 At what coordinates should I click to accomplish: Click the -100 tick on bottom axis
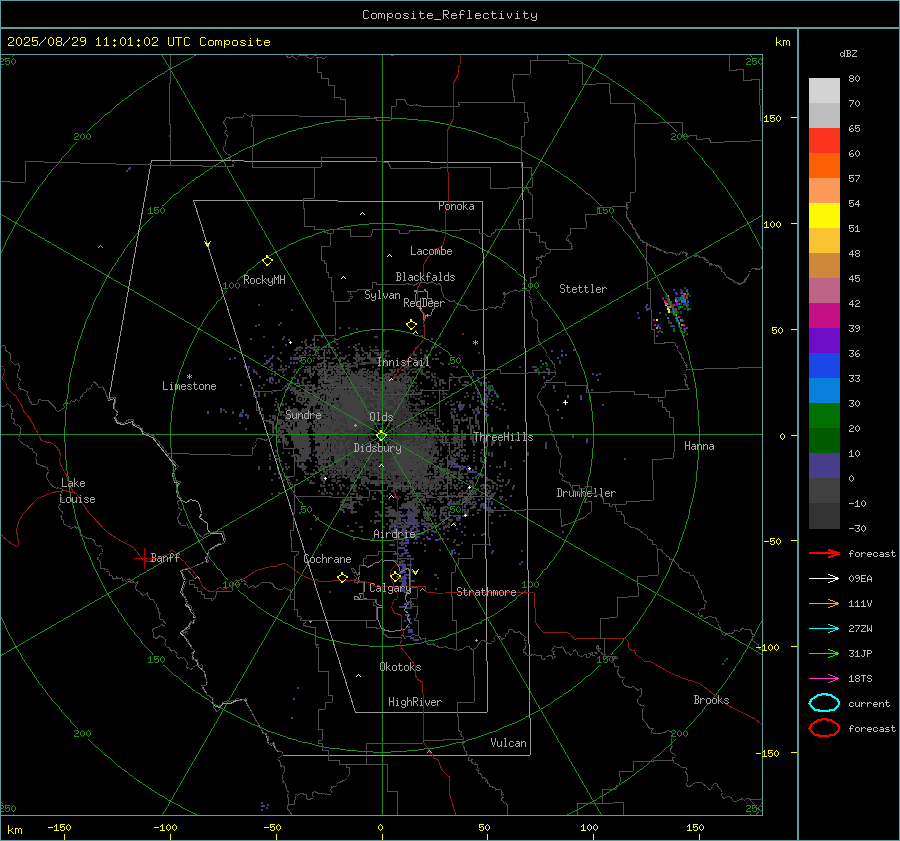[x=165, y=827]
